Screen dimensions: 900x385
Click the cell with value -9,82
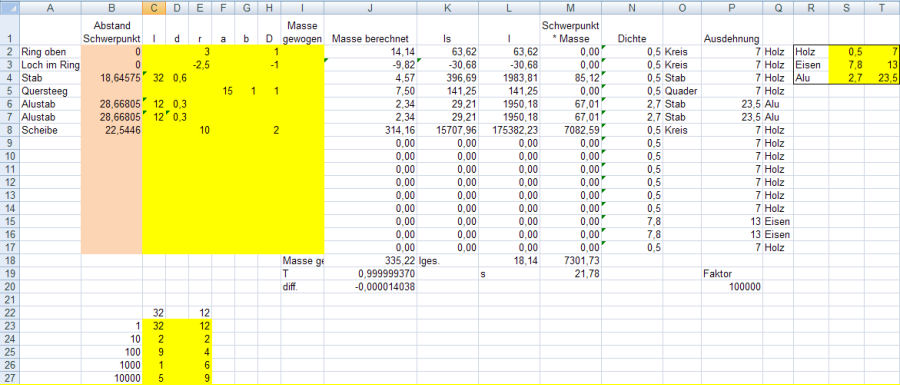370,65
